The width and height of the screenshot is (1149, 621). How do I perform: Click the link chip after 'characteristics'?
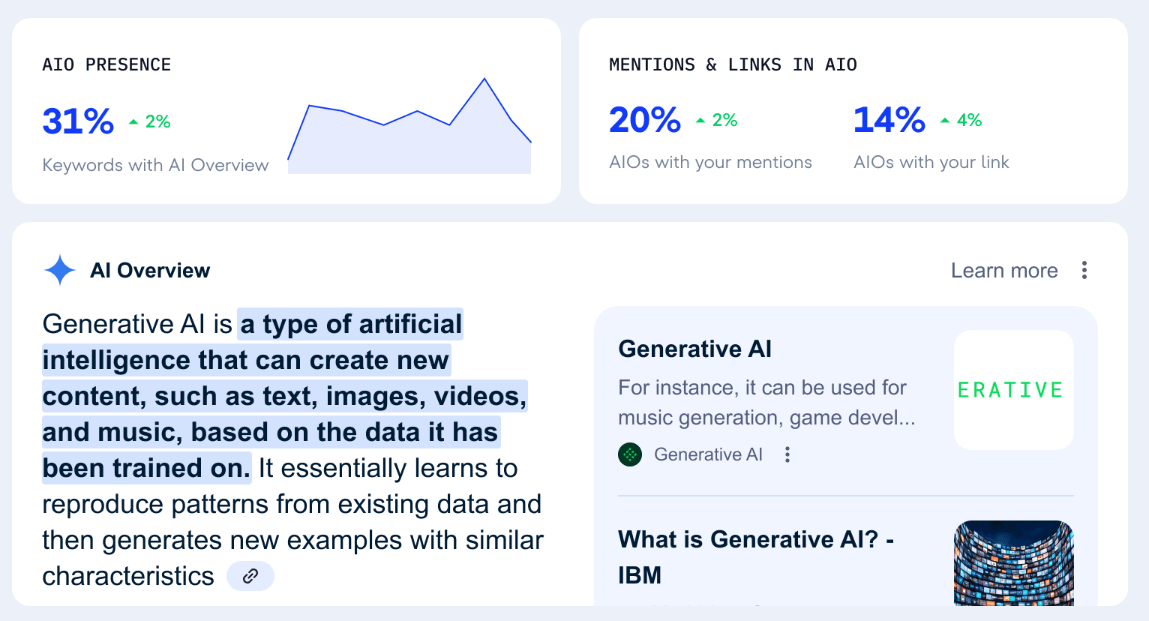point(250,576)
